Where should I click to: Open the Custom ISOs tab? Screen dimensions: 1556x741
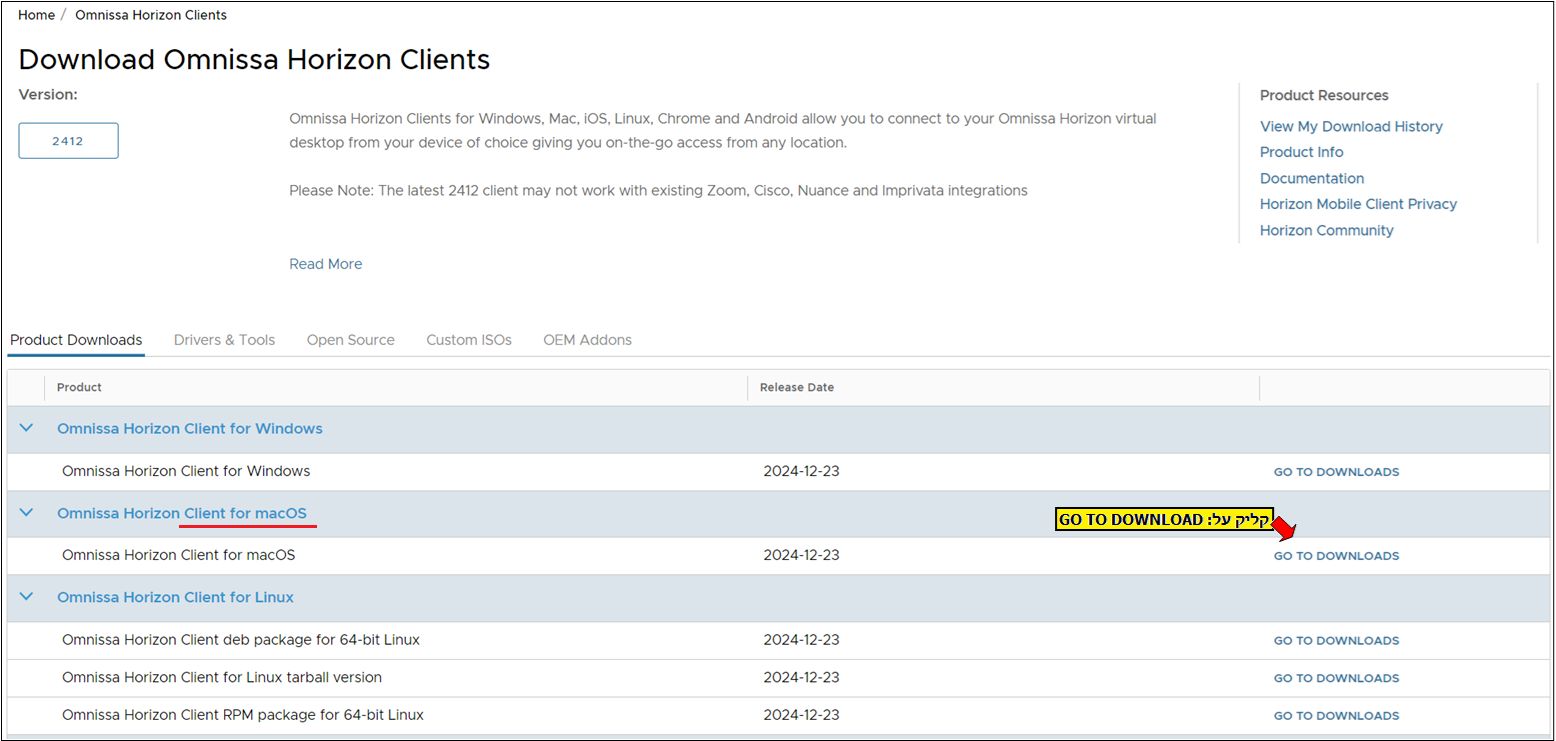coord(468,340)
